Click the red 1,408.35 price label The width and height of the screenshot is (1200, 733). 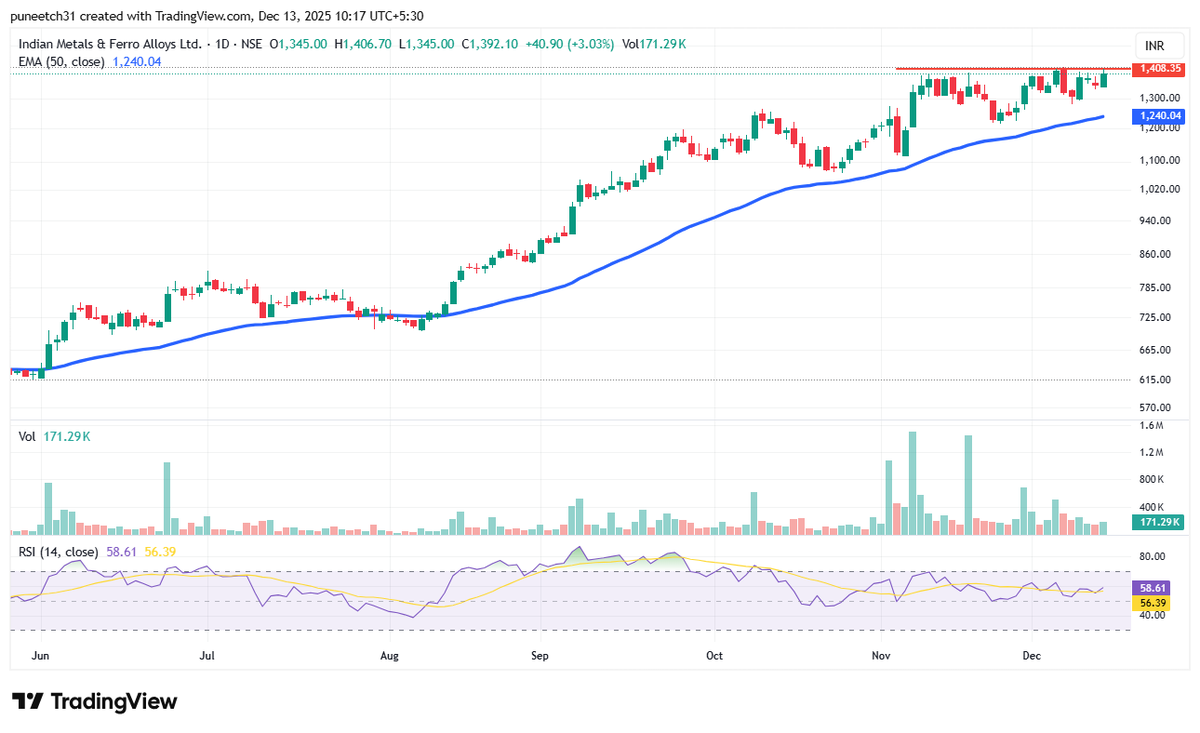point(1157,69)
